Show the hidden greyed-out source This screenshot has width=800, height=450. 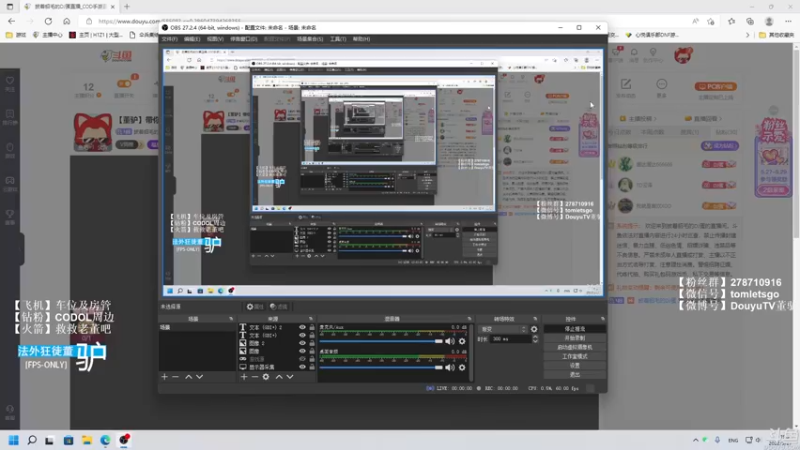pyautogui.click(x=302, y=359)
